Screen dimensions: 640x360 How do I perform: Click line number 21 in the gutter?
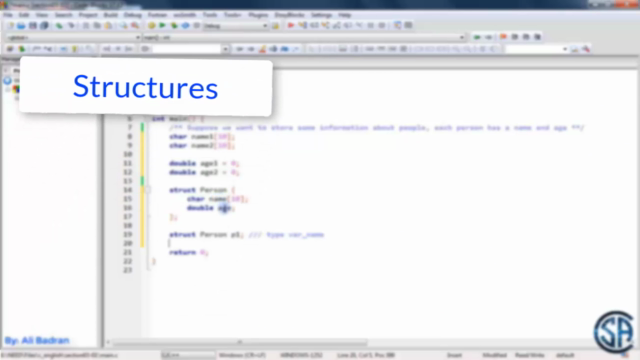127,252
